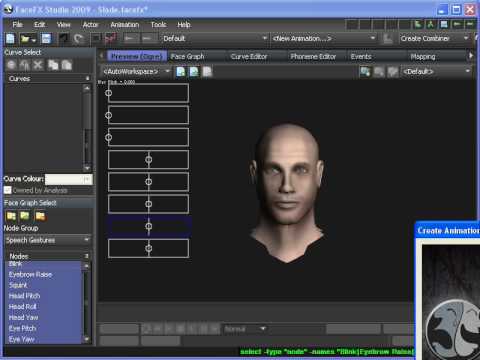The width and height of the screenshot is (480, 360).
Task: Open the File menu
Action: click(x=17, y=25)
